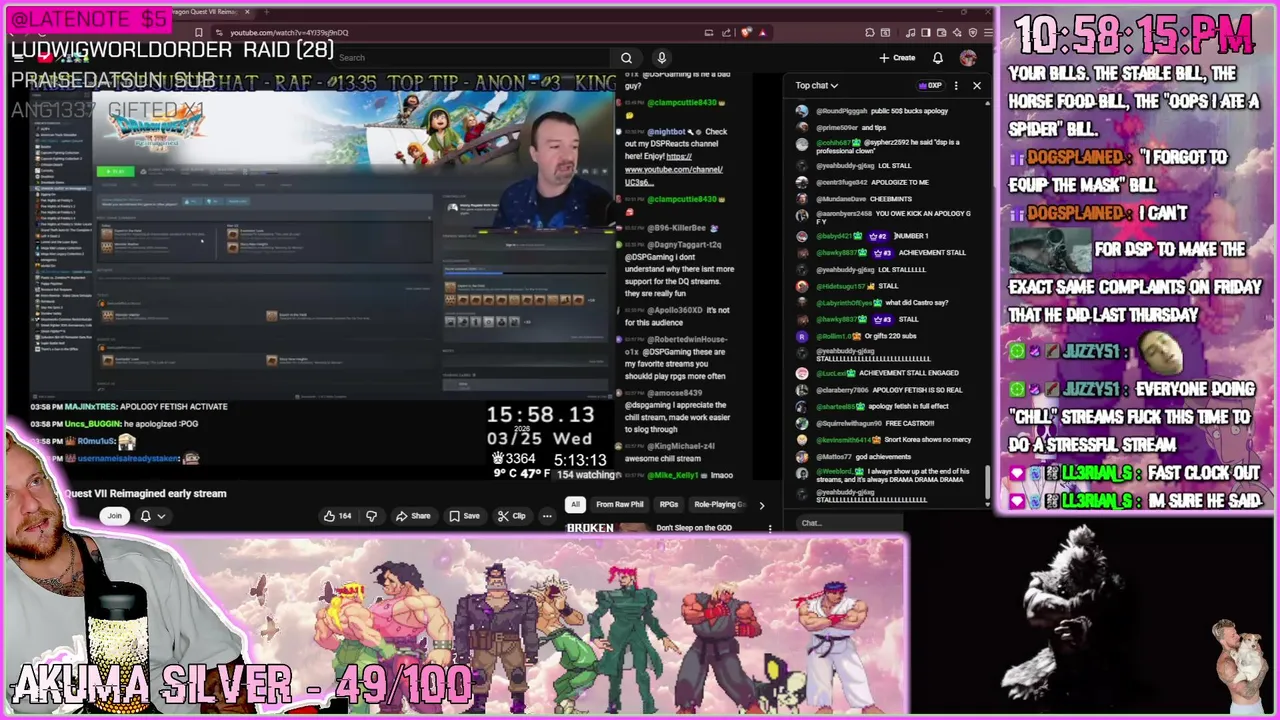Click the YouTube search magnifier button
This screenshot has height=720, width=1280.
tap(626, 58)
